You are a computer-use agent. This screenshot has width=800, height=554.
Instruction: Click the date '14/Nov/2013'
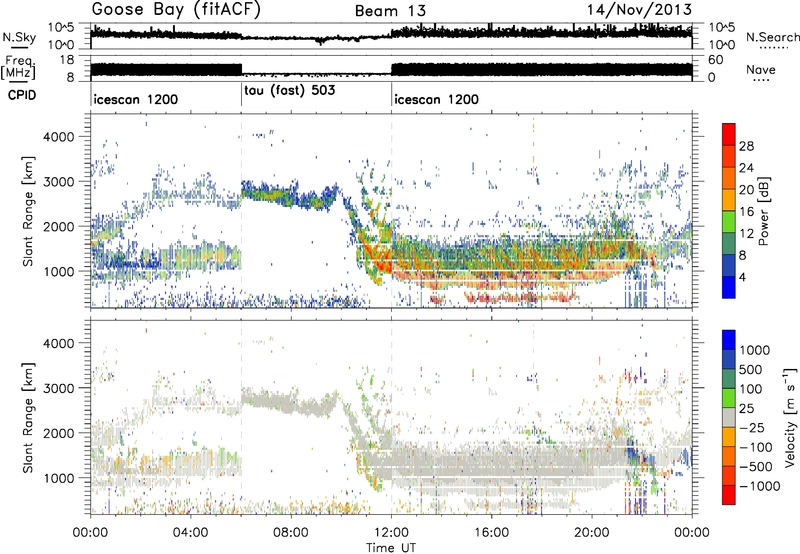(x=639, y=9)
